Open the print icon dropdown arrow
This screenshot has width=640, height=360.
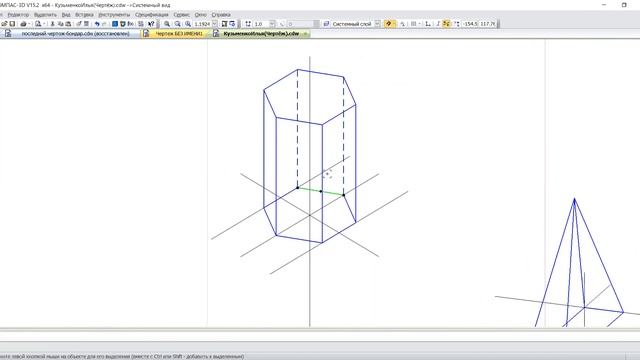click(29, 24)
